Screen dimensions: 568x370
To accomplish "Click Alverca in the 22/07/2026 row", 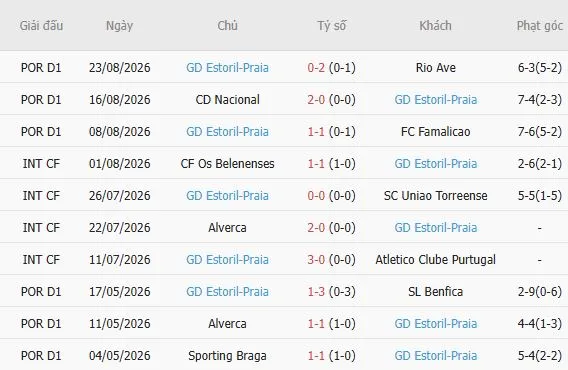I will click(227, 228).
